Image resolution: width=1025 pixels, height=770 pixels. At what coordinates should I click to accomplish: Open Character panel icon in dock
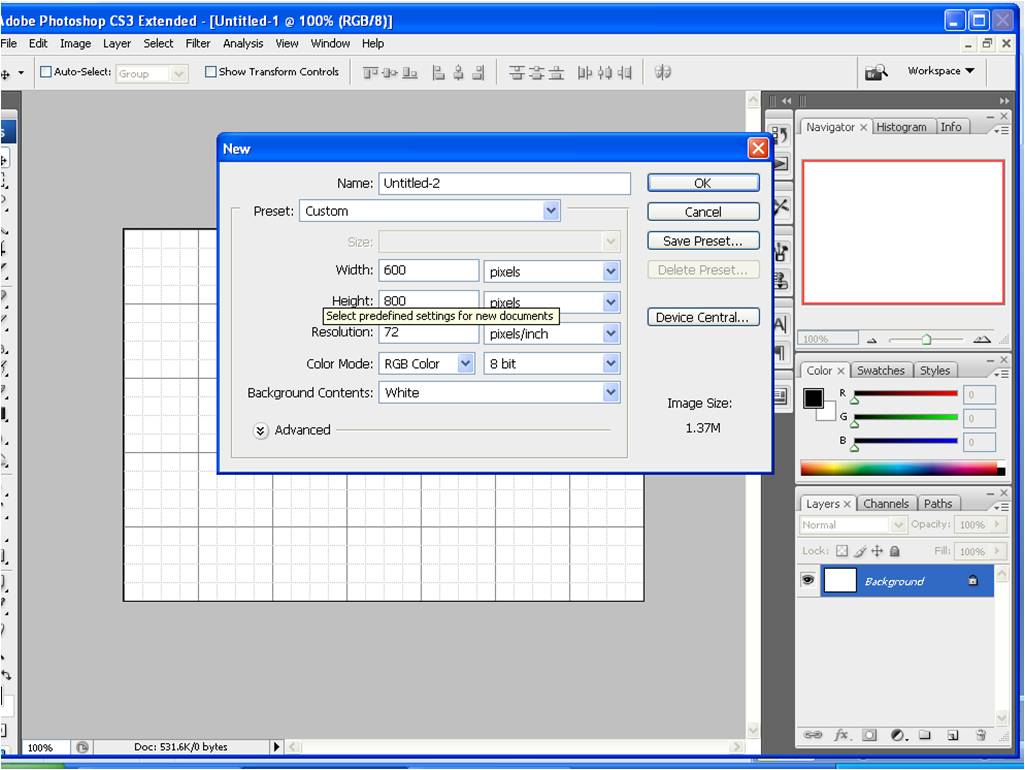[780, 324]
